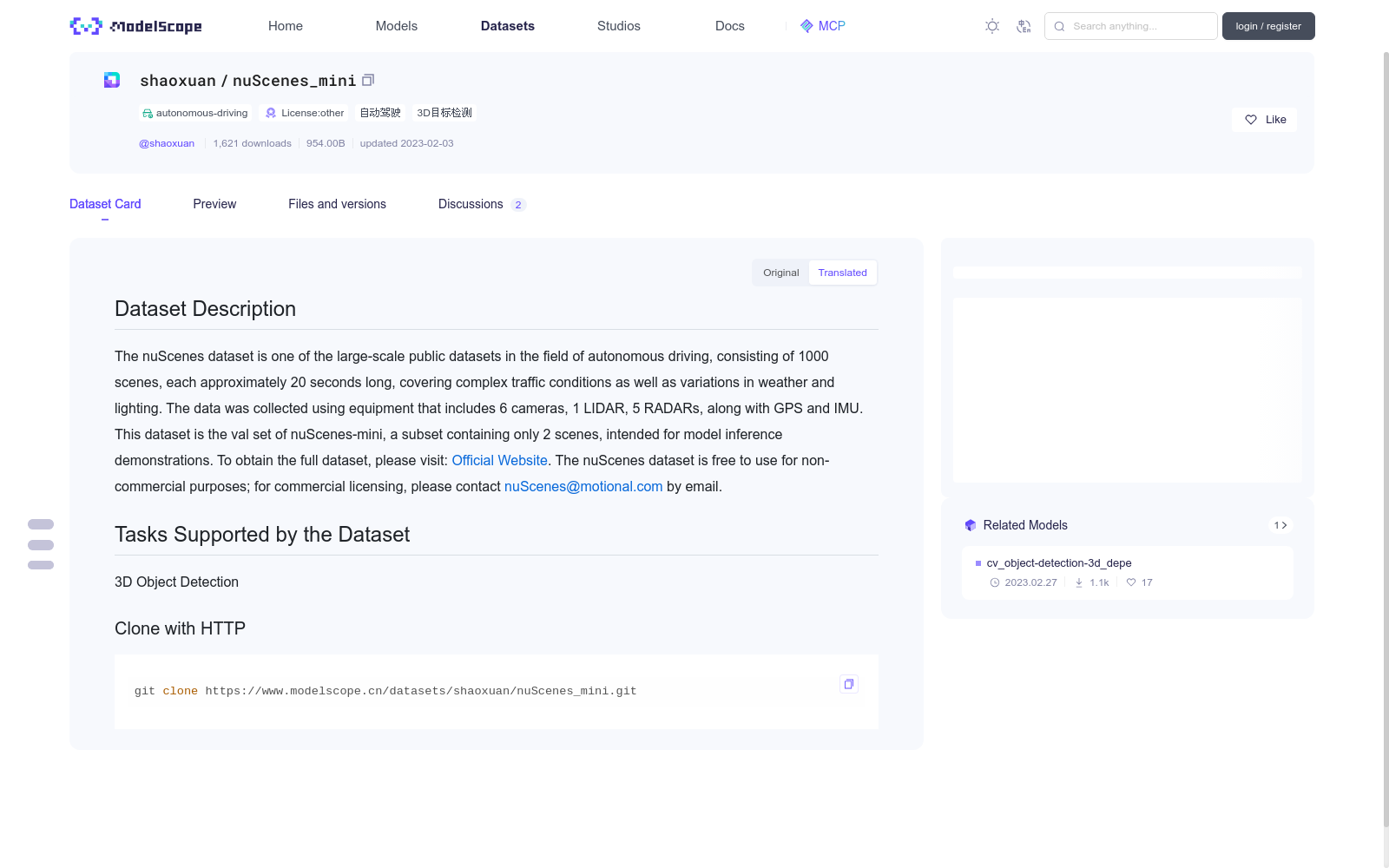1389x868 pixels.
Task: Click the 1,621 downloads count
Action: coord(253,143)
